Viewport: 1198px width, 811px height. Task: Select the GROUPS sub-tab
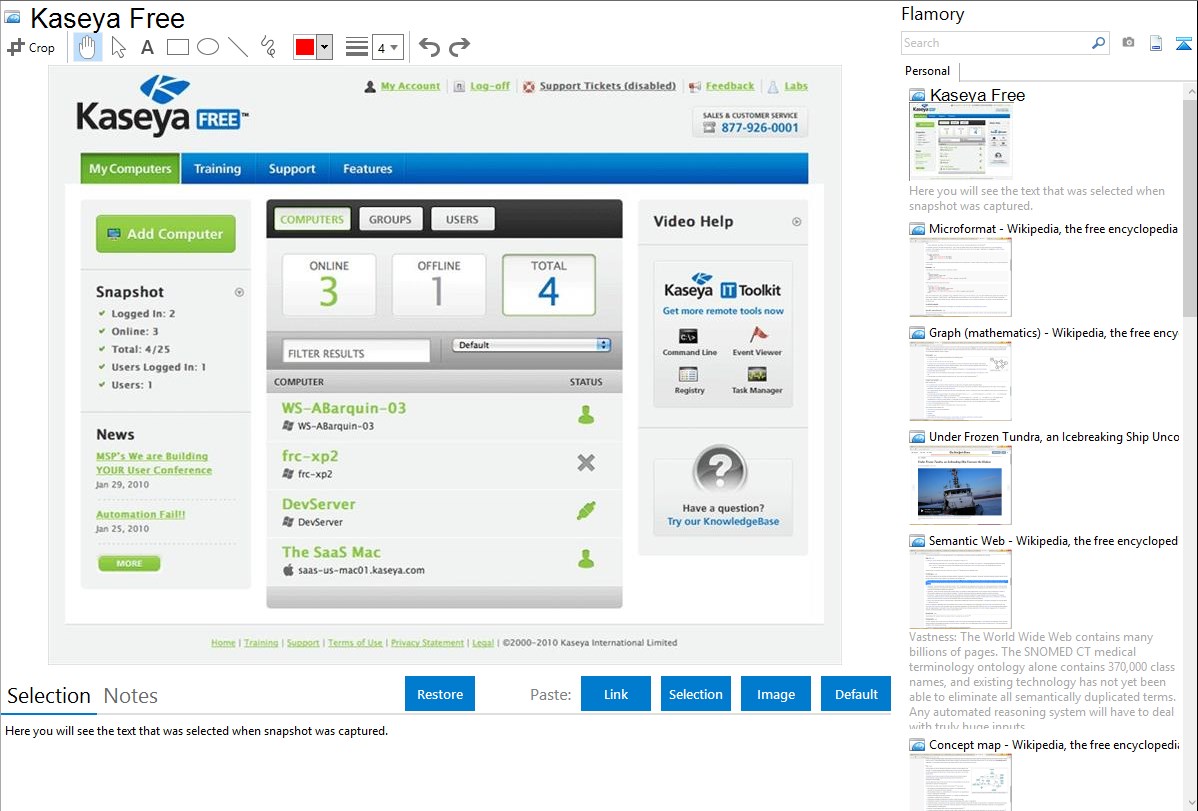[390, 219]
